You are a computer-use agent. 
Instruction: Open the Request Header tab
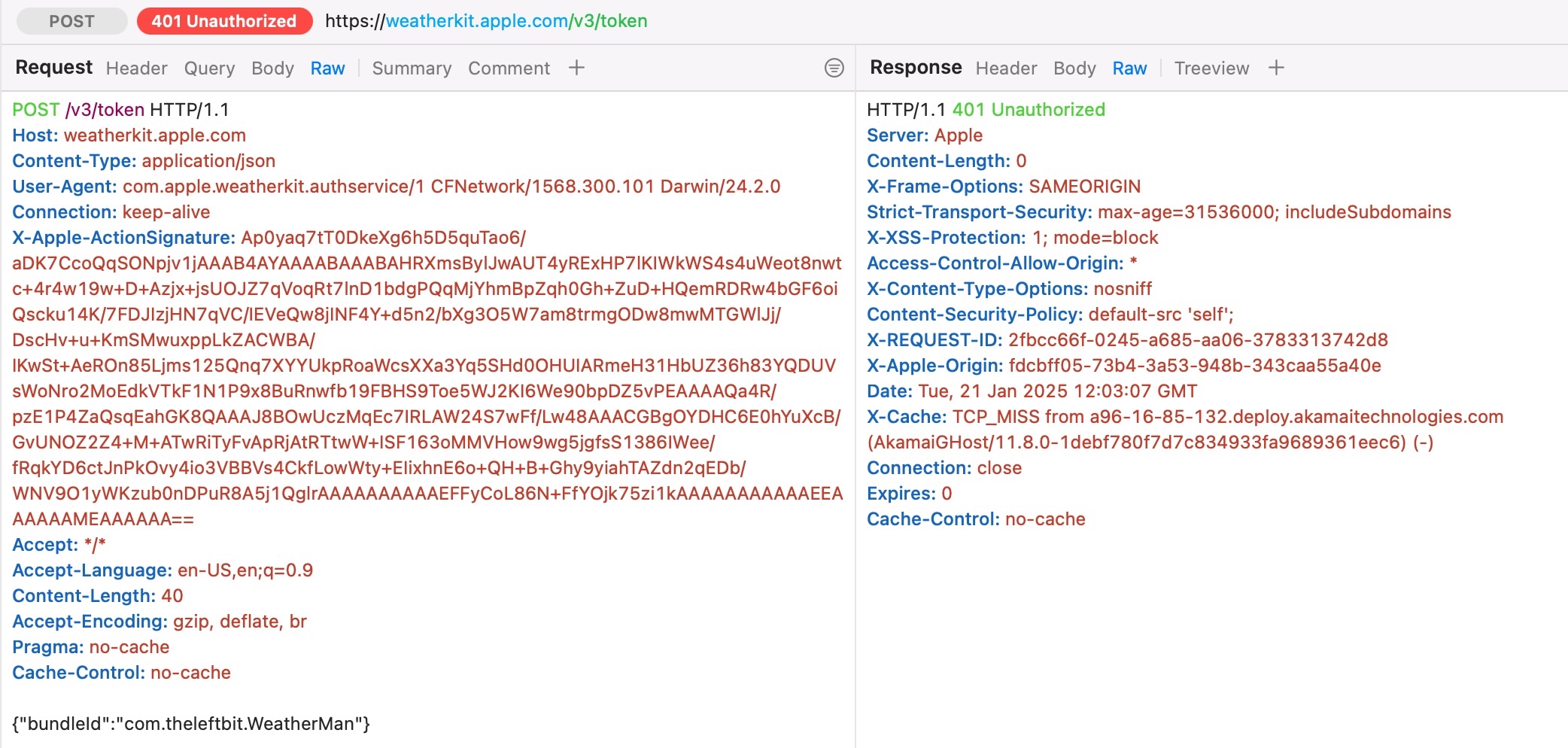[x=137, y=68]
